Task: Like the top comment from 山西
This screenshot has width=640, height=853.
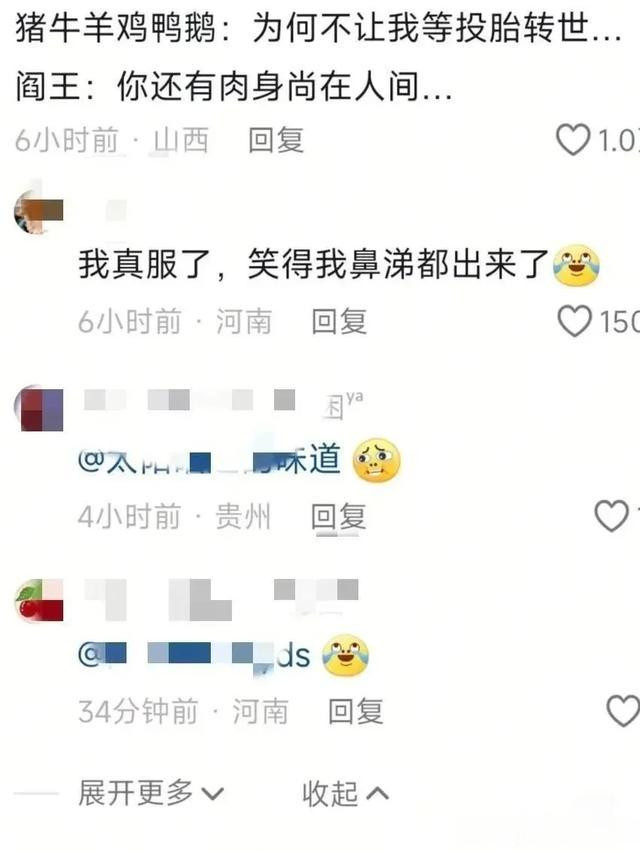Action: click(x=573, y=140)
